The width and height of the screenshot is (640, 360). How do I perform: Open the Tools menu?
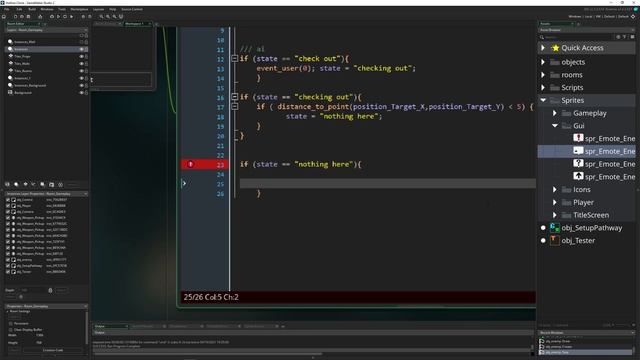[62, 9]
